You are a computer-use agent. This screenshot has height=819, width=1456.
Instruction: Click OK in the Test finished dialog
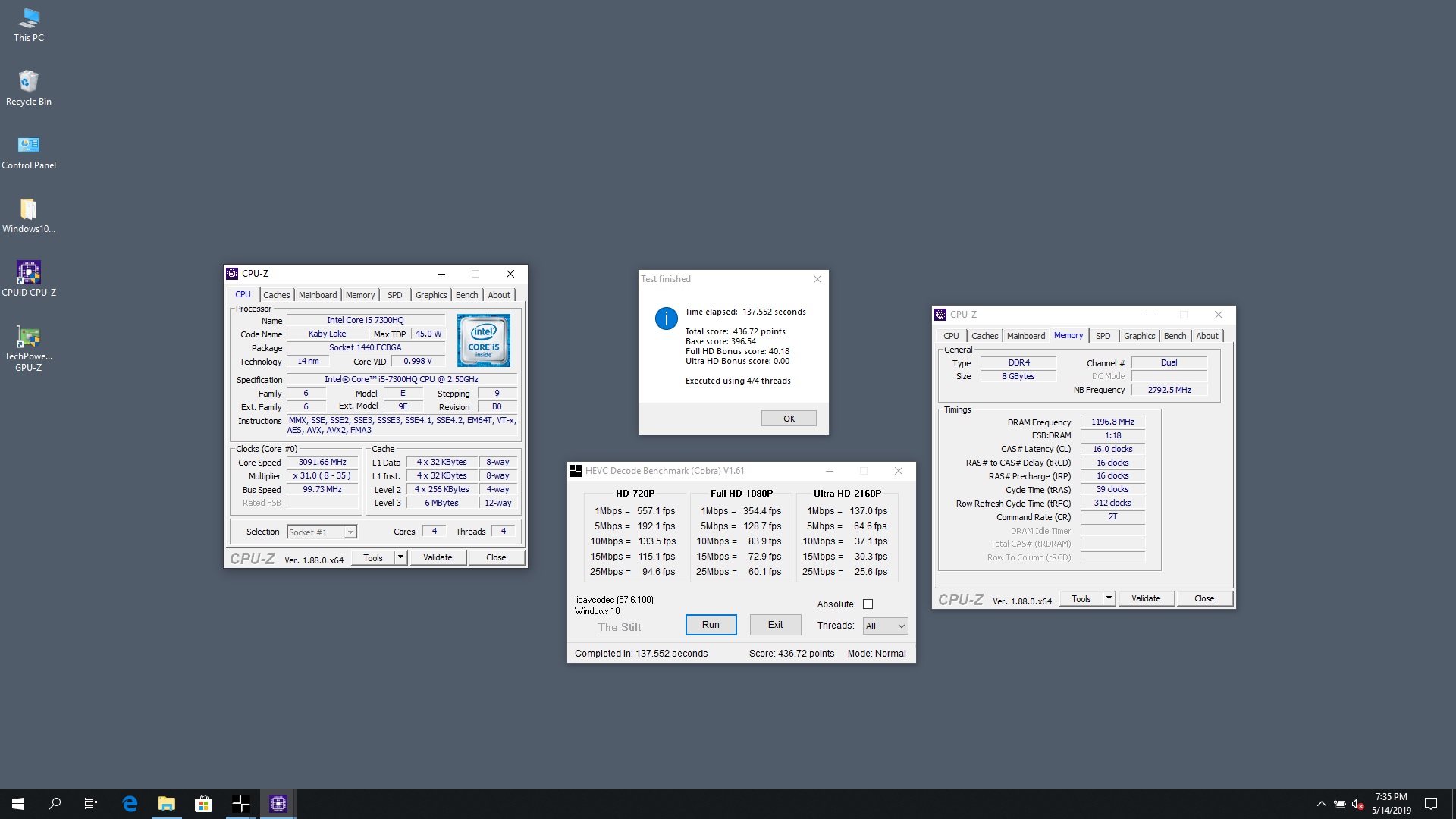click(789, 419)
